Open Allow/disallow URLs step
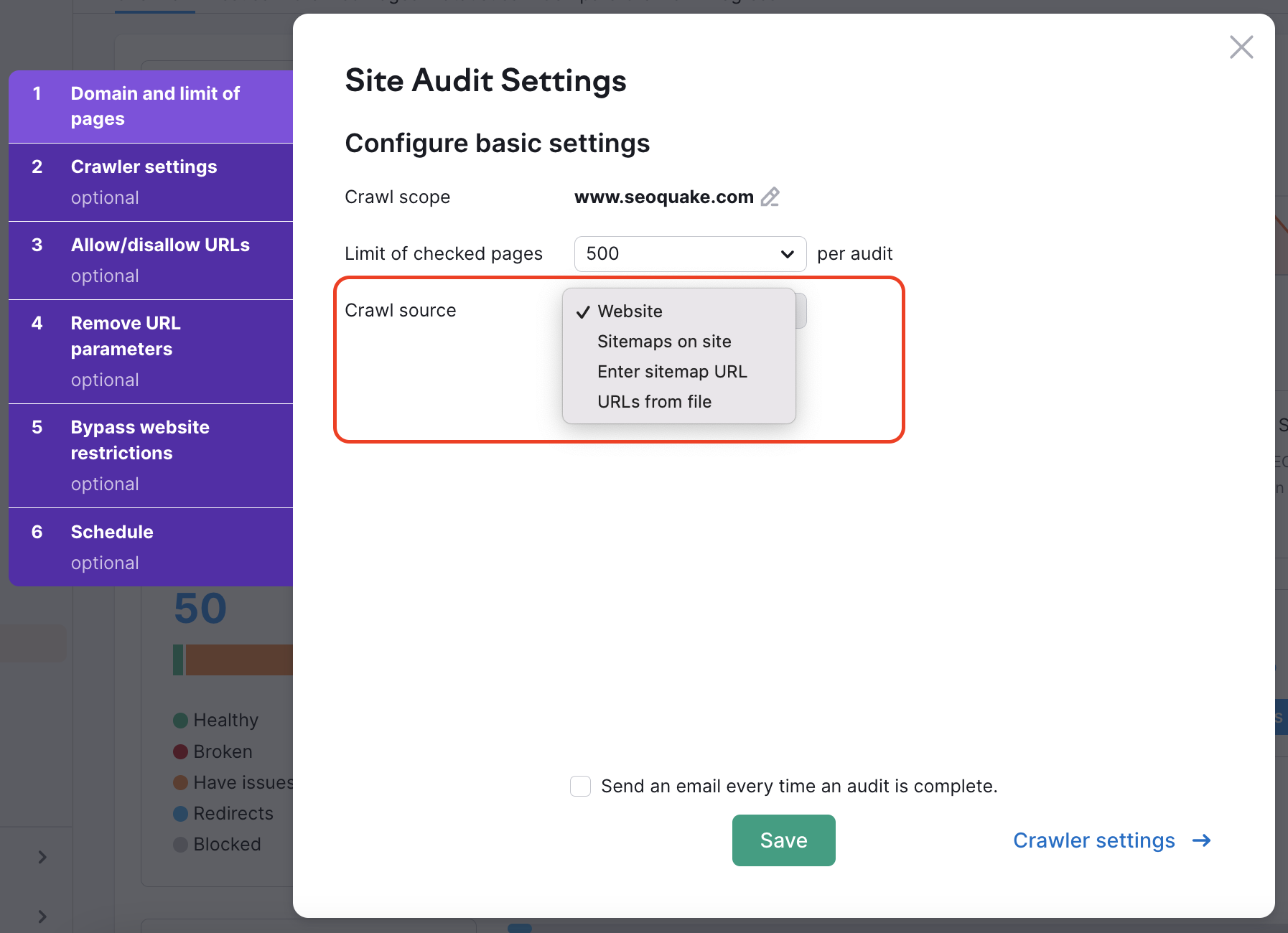 [151, 261]
